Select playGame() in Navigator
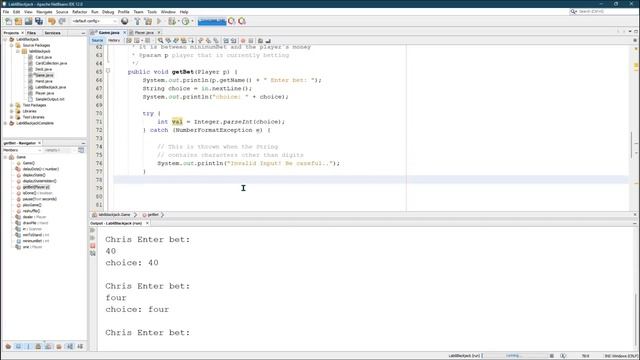The height and width of the screenshot is (360, 640). tap(32, 205)
